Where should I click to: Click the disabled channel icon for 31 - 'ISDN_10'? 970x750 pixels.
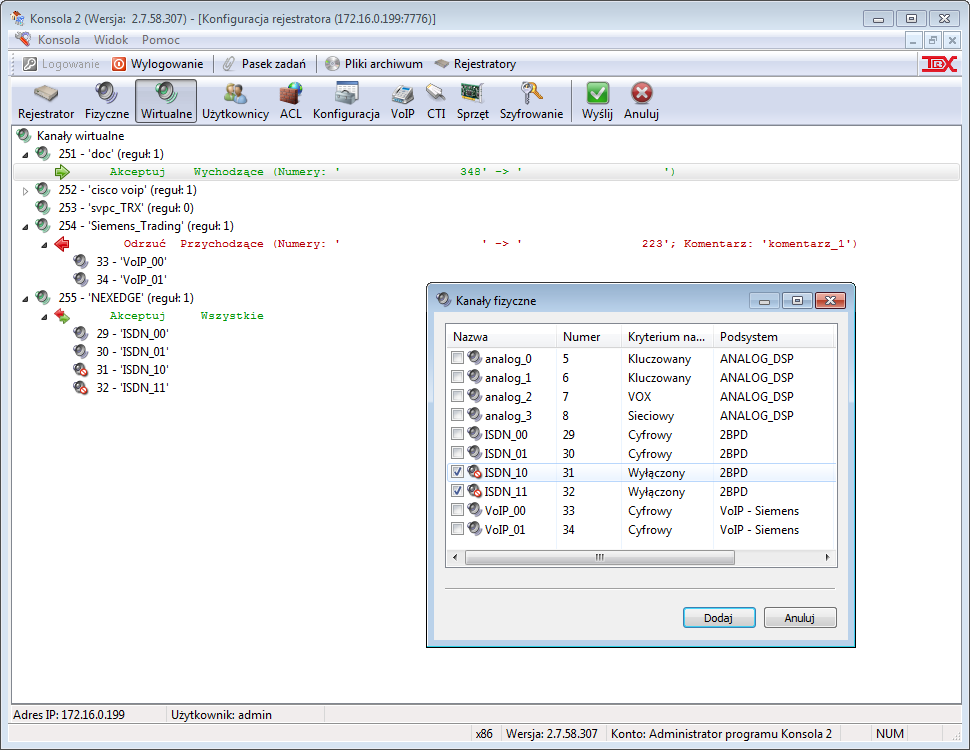(80, 370)
